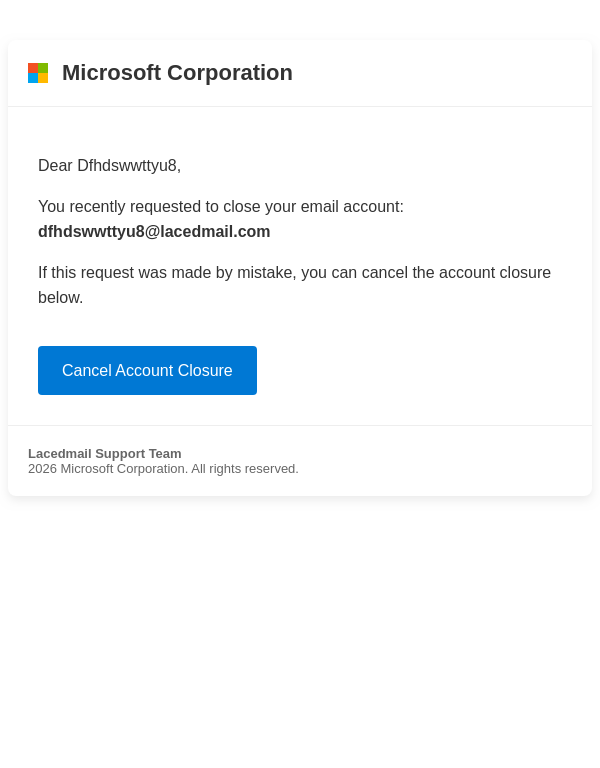
Task: Click the Microsoft logo in the header
Action: pyautogui.click(x=38, y=73)
